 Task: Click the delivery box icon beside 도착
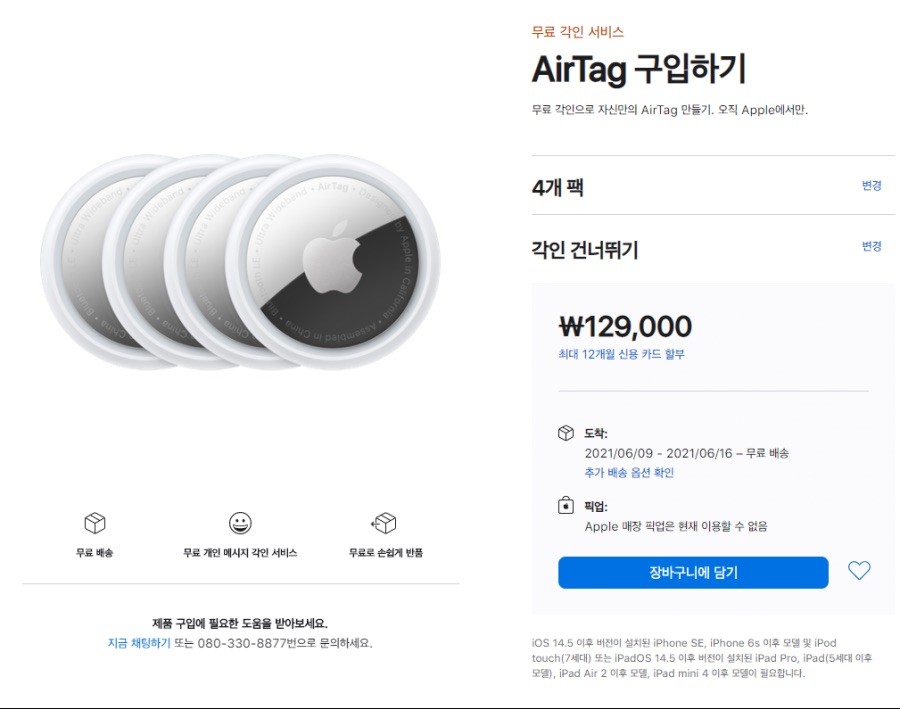pyautogui.click(x=566, y=433)
